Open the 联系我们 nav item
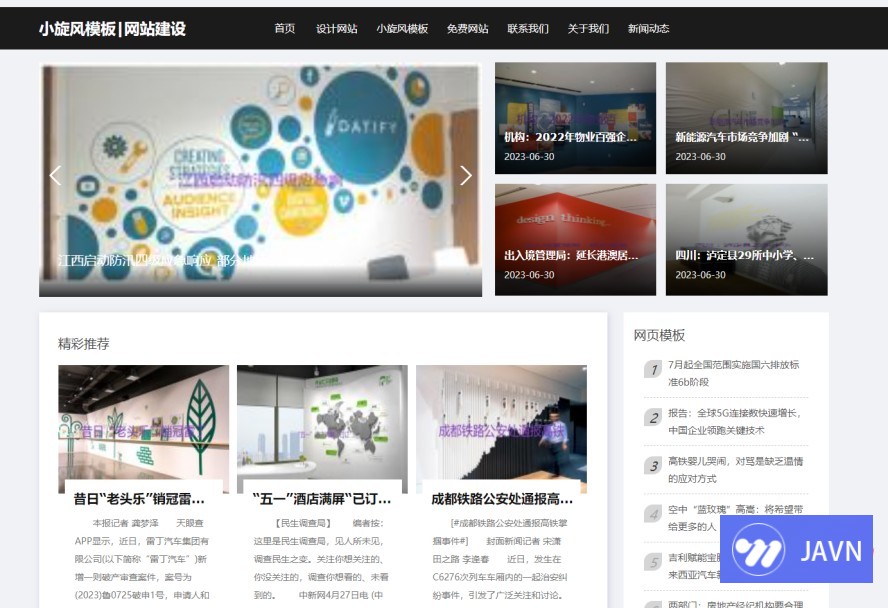This screenshot has width=888, height=608. tap(528, 28)
